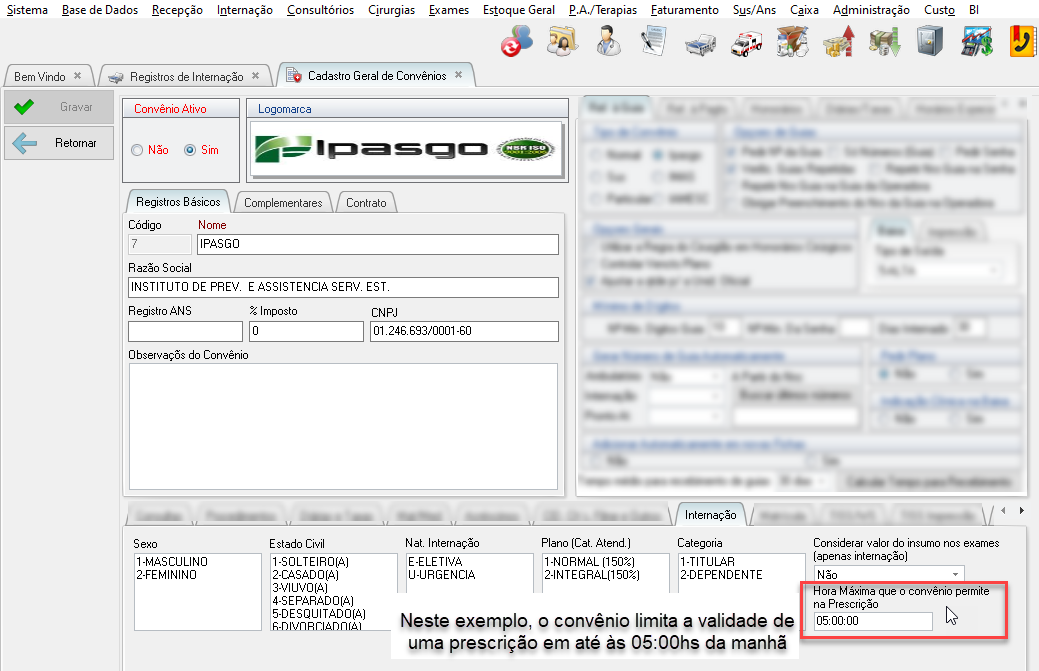Select 'Sim' for Convênio Ativo
The height and width of the screenshot is (671, 1039).
click(190, 150)
